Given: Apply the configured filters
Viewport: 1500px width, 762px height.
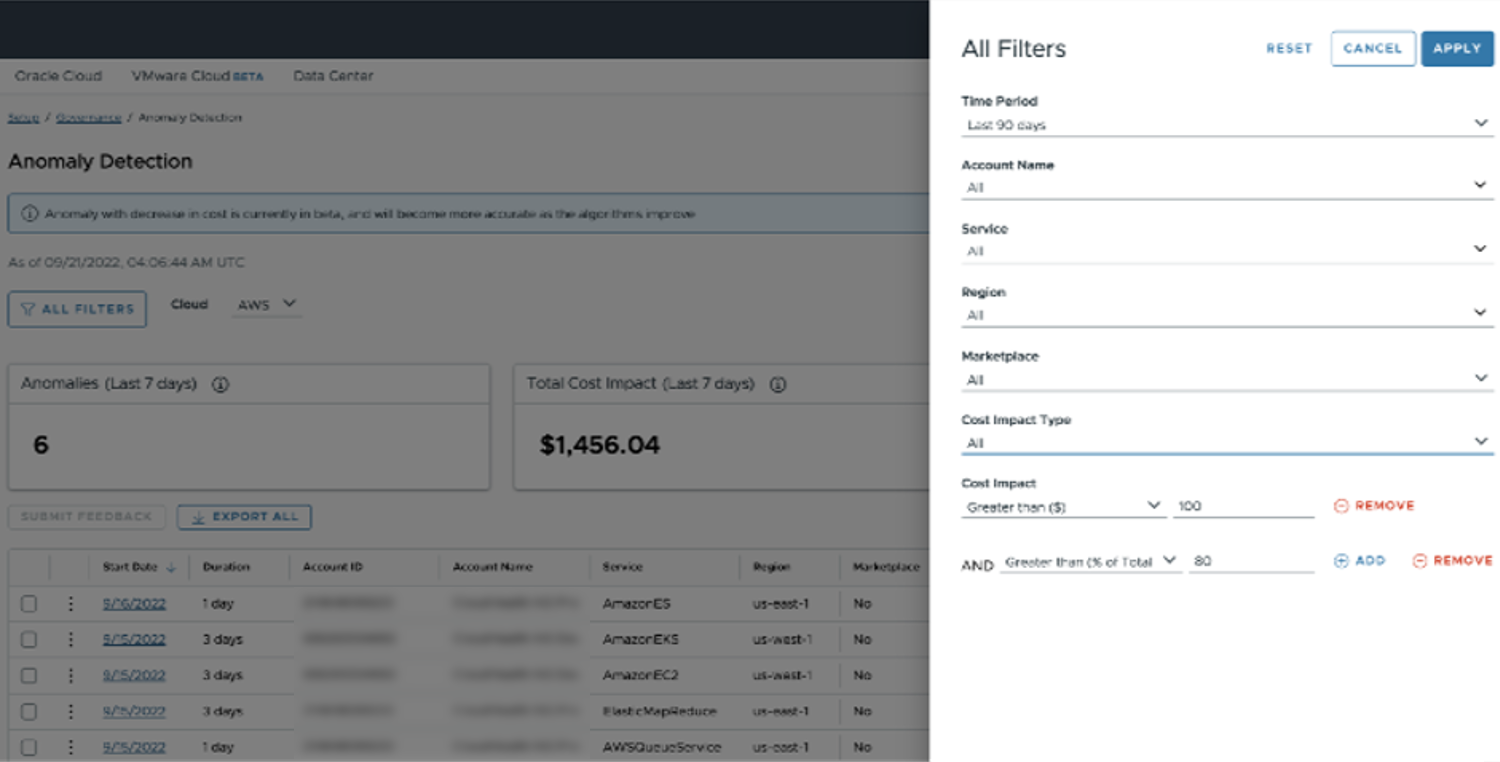Looking at the screenshot, I should (x=1457, y=48).
